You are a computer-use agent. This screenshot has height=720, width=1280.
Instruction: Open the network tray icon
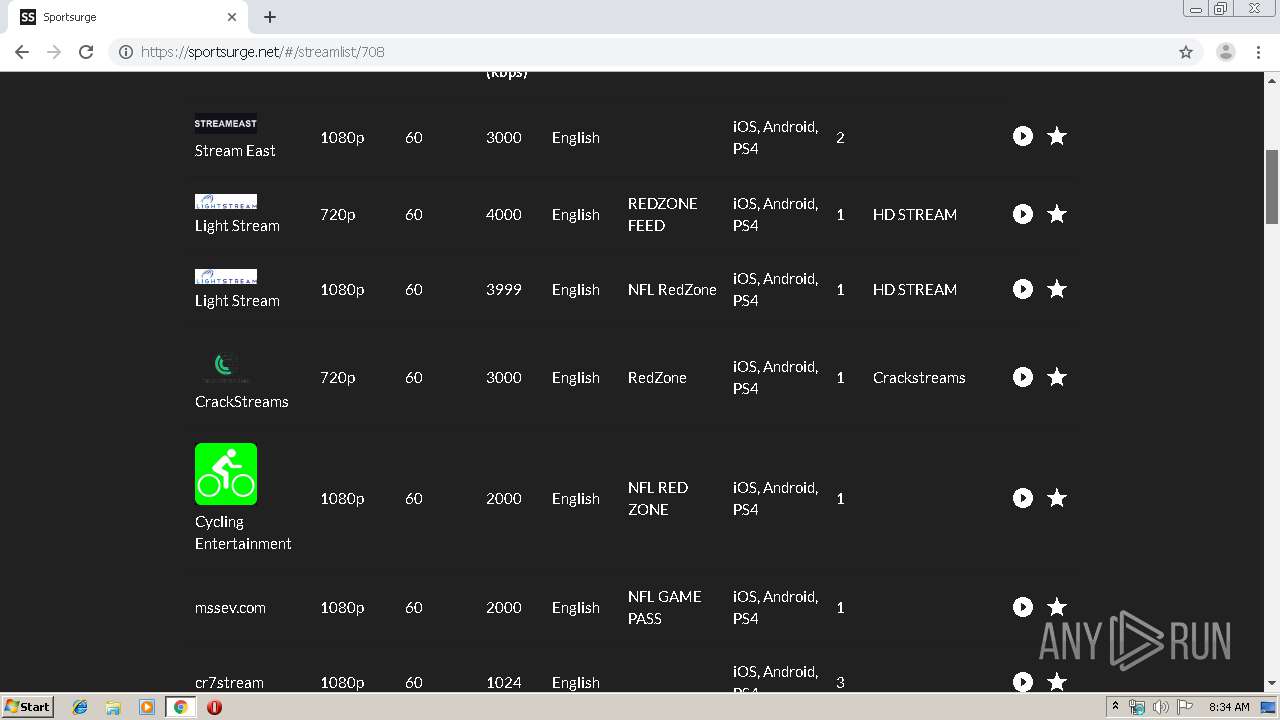point(1137,707)
